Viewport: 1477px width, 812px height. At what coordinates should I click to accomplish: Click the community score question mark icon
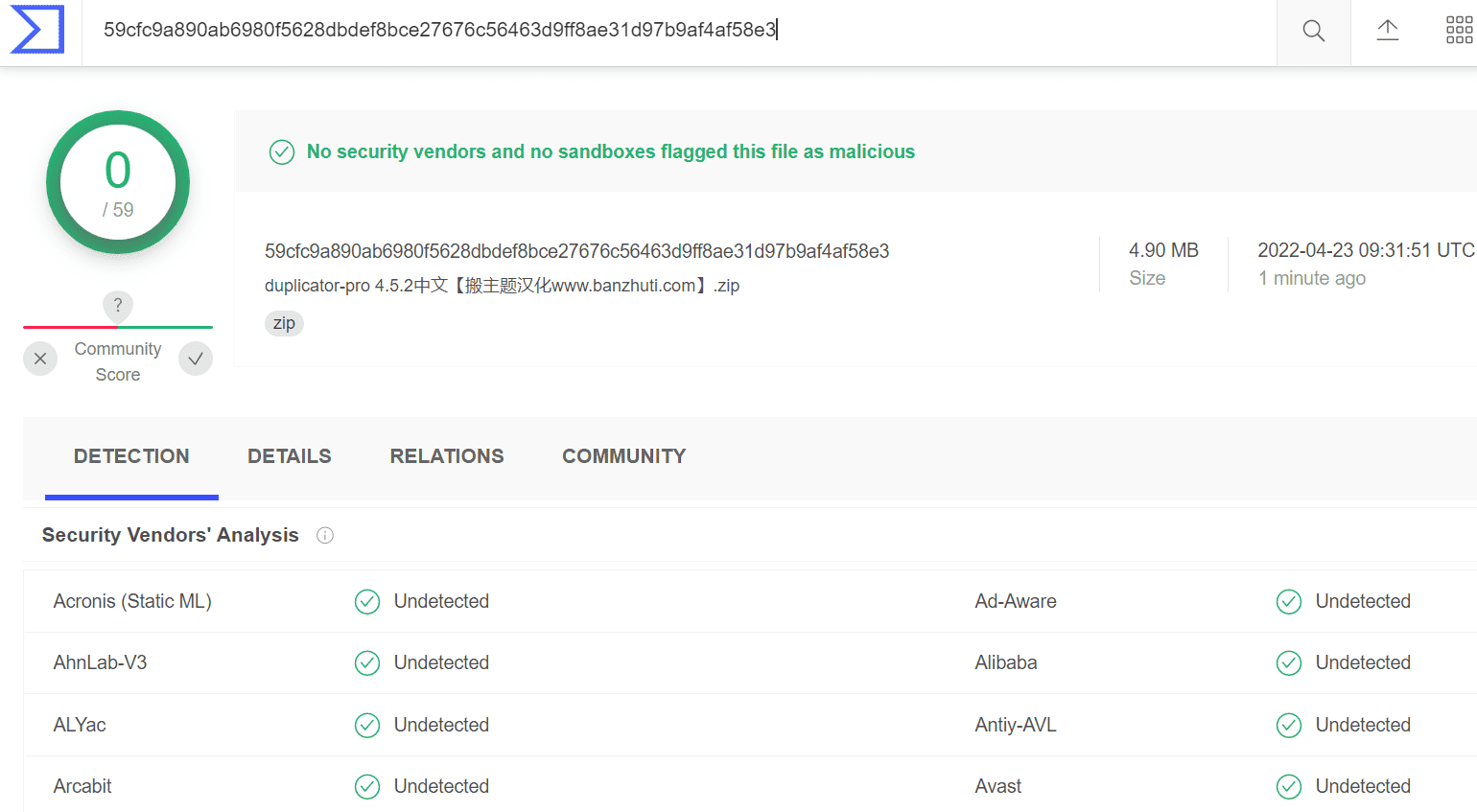point(118,305)
